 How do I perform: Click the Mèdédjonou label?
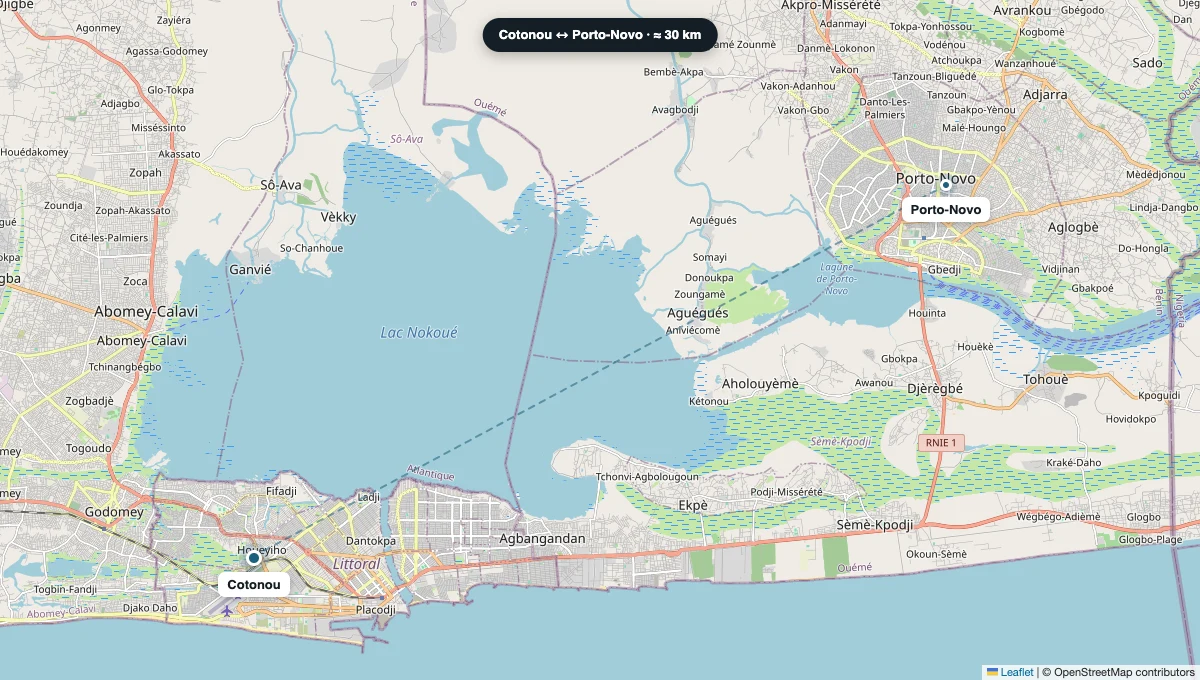(1155, 174)
